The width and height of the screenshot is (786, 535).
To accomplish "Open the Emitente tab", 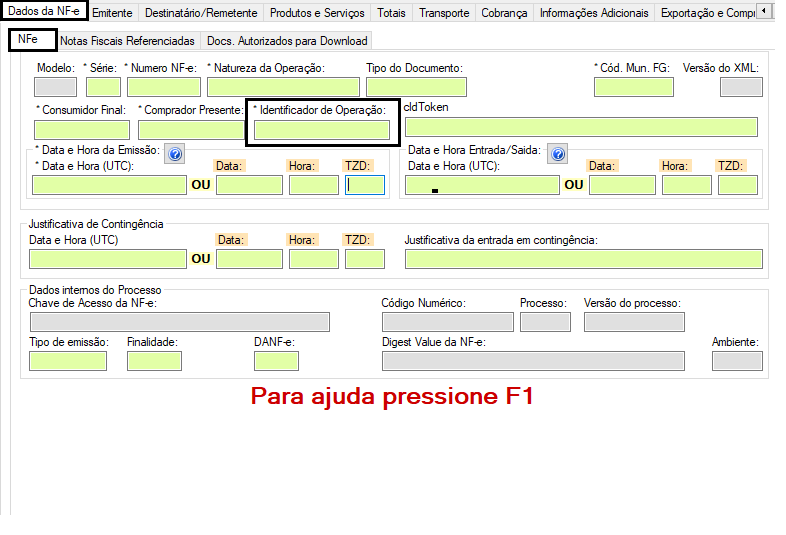I will click(112, 13).
